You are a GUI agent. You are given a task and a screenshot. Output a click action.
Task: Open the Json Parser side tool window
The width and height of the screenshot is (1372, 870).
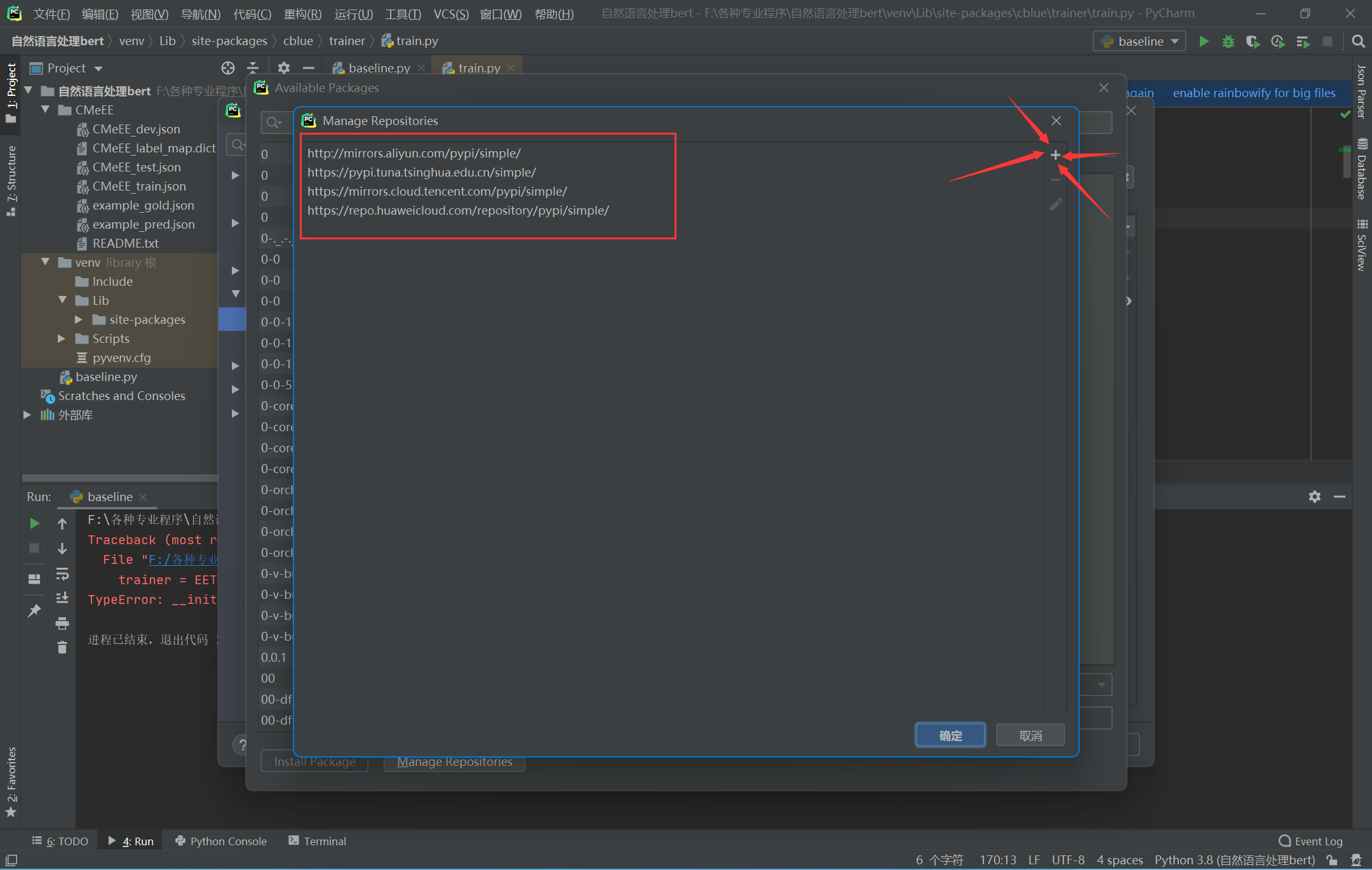click(1362, 91)
